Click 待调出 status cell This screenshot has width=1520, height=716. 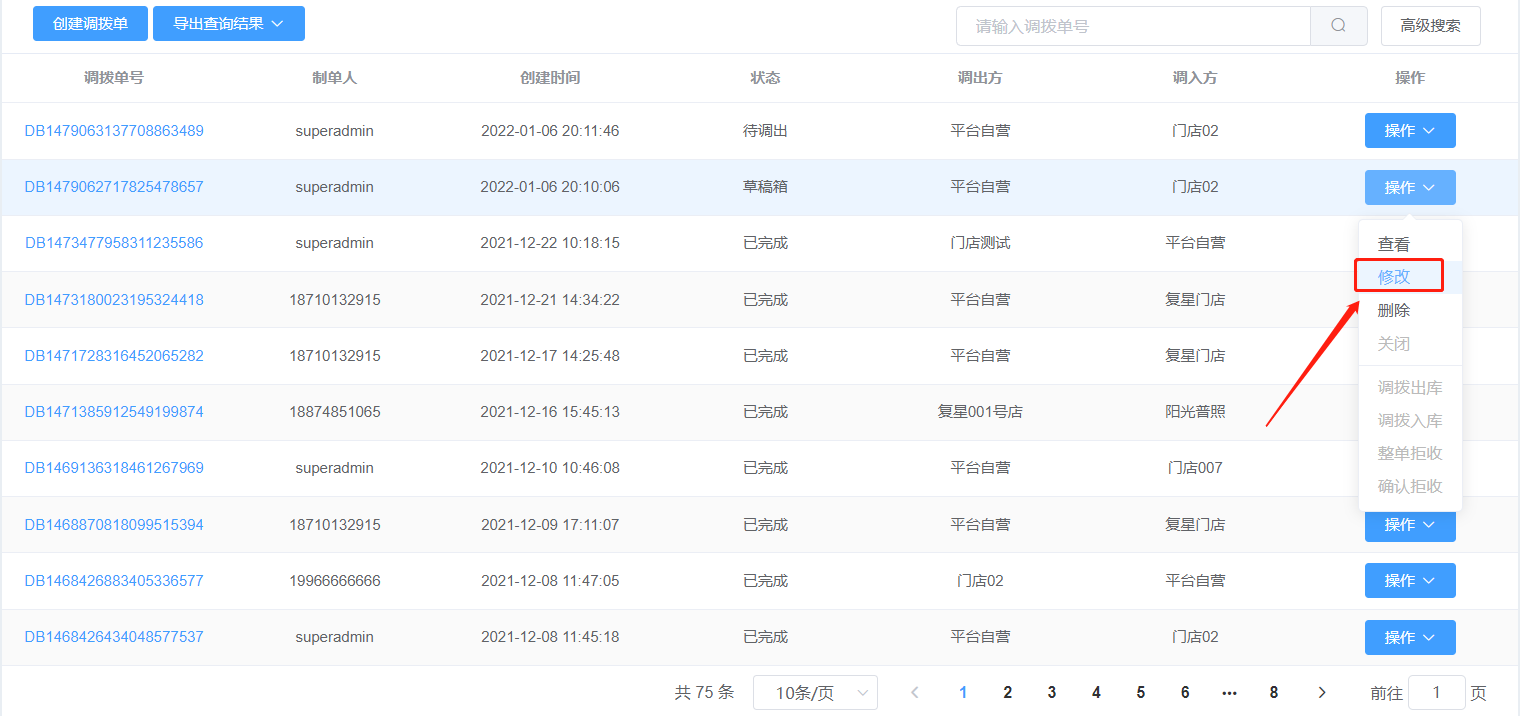click(765, 131)
